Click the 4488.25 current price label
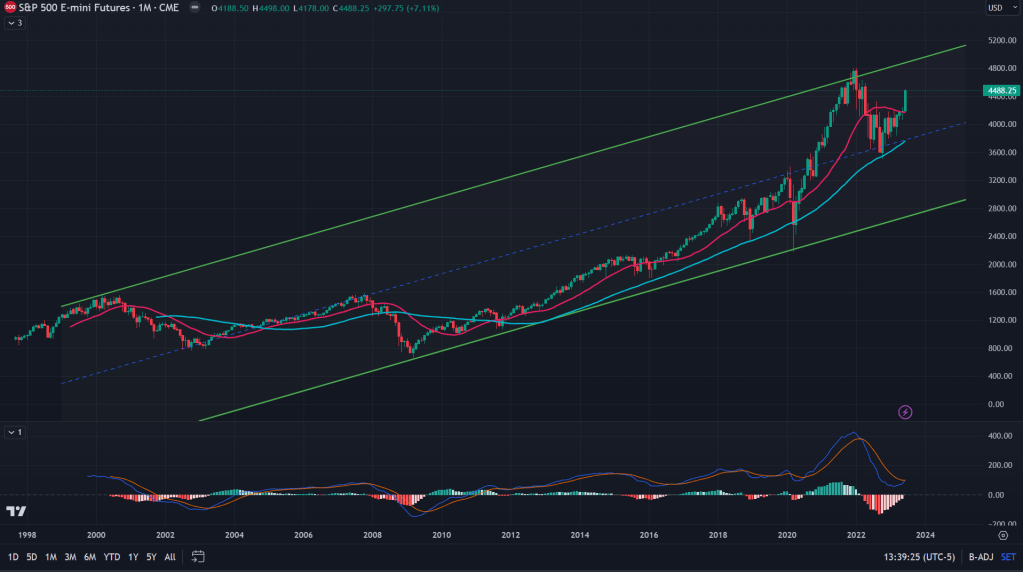The width and height of the screenshot is (1023, 572). point(1000,91)
